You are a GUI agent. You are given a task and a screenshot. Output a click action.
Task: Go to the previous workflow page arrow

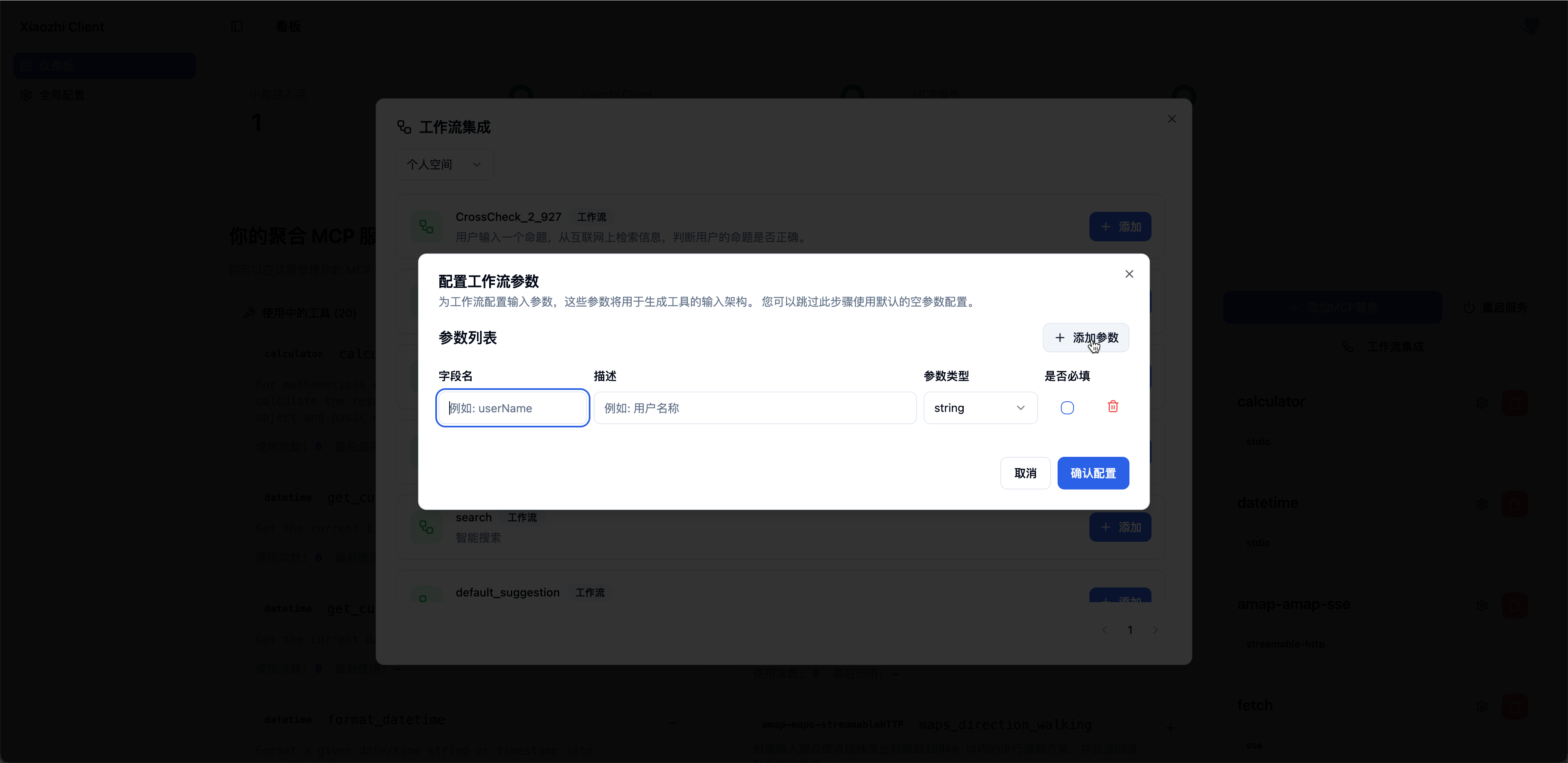(x=1105, y=630)
